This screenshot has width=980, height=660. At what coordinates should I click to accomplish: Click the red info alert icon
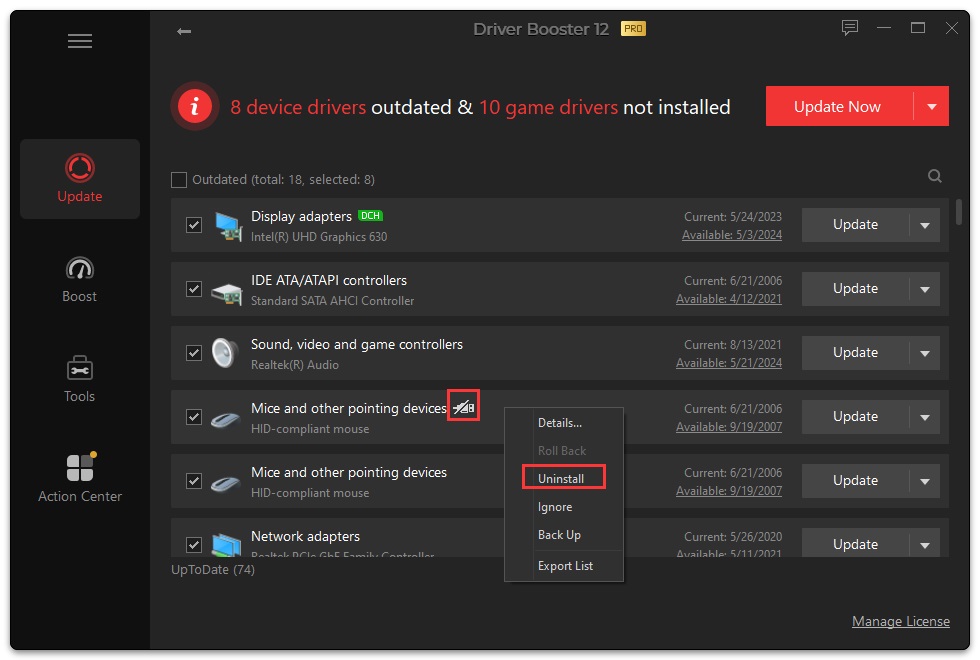point(195,106)
